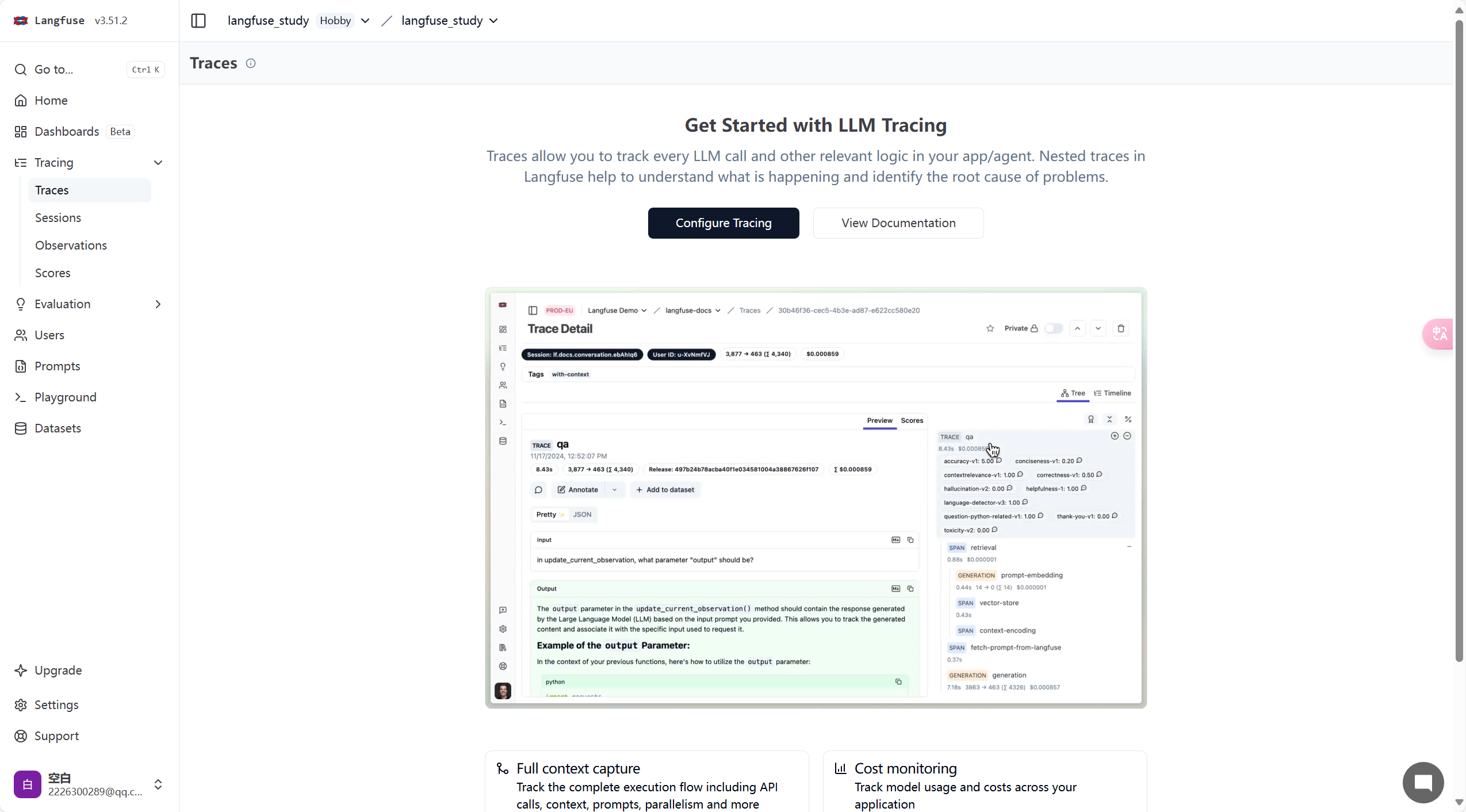This screenshot has height=812, width=1466.
Task: Click the search magnifier icon
Action: point(21,70)
